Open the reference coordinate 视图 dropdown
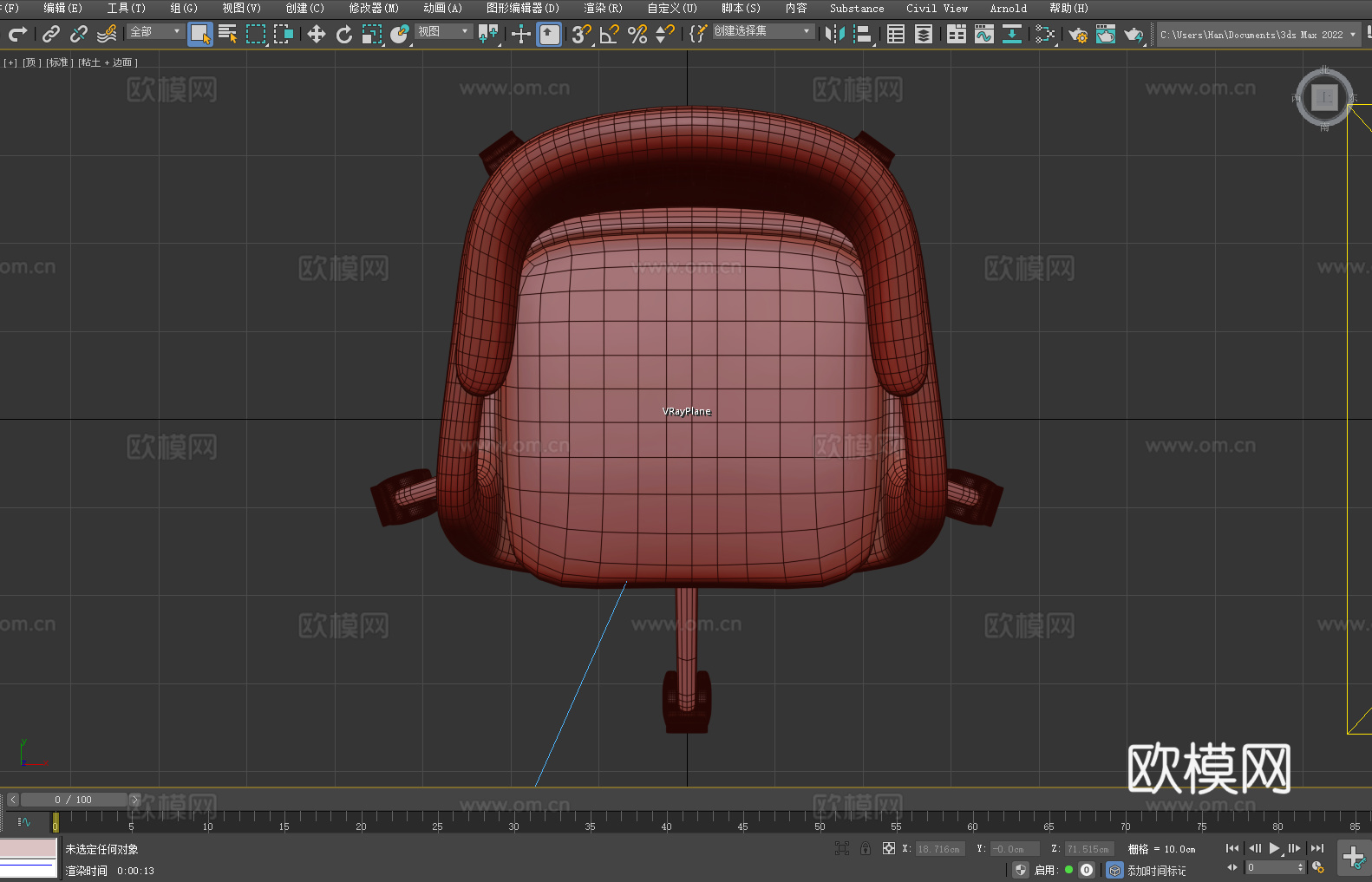Image resolution: width=1372 pixels, height=882 pixels. 443,31
